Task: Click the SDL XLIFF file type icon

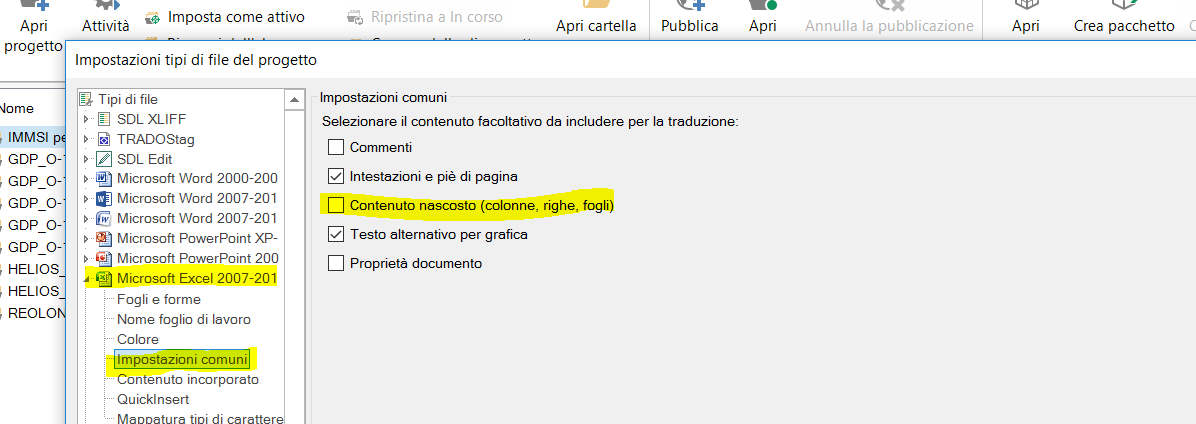Action: 104,119
